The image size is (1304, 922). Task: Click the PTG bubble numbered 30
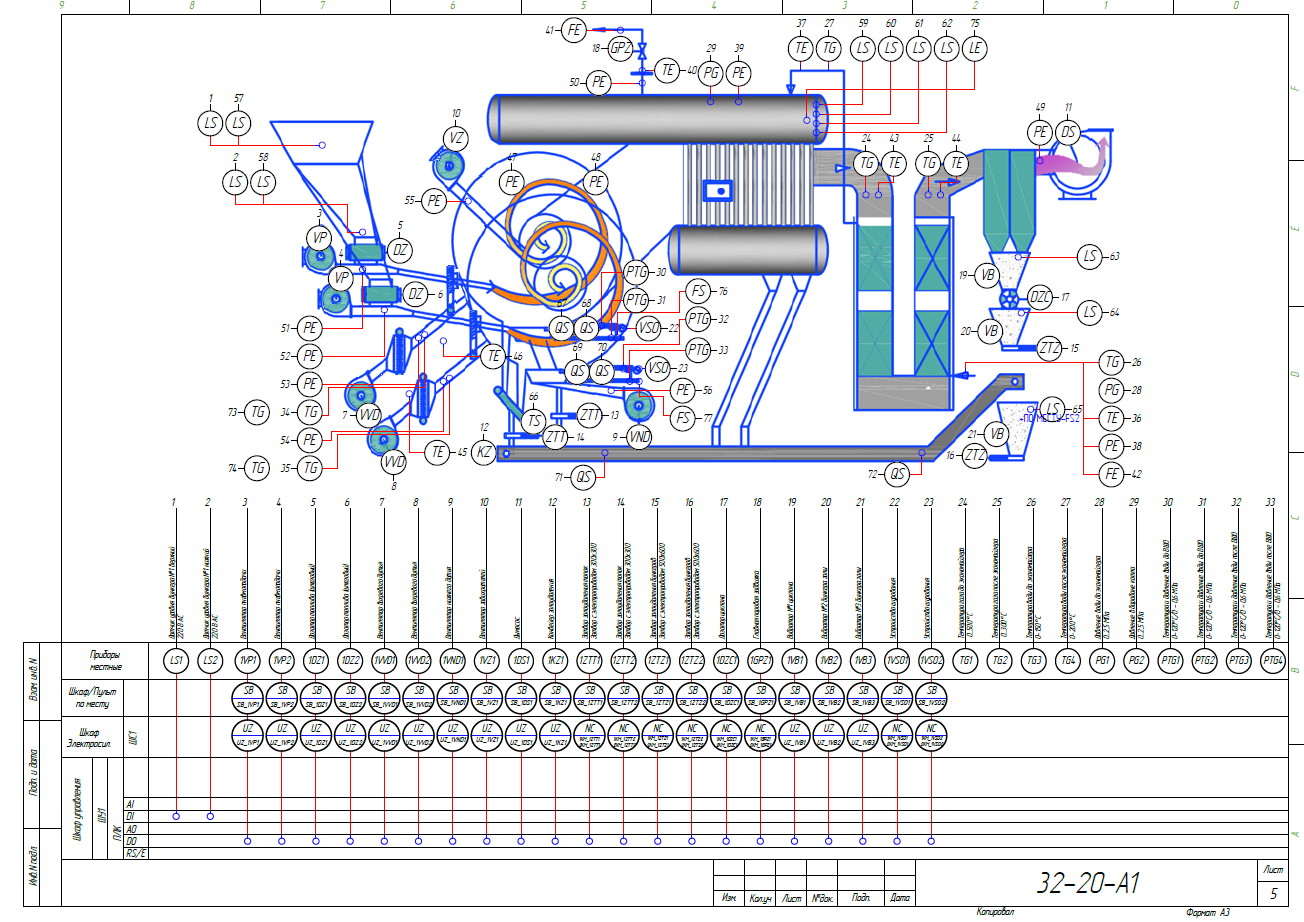637,272
